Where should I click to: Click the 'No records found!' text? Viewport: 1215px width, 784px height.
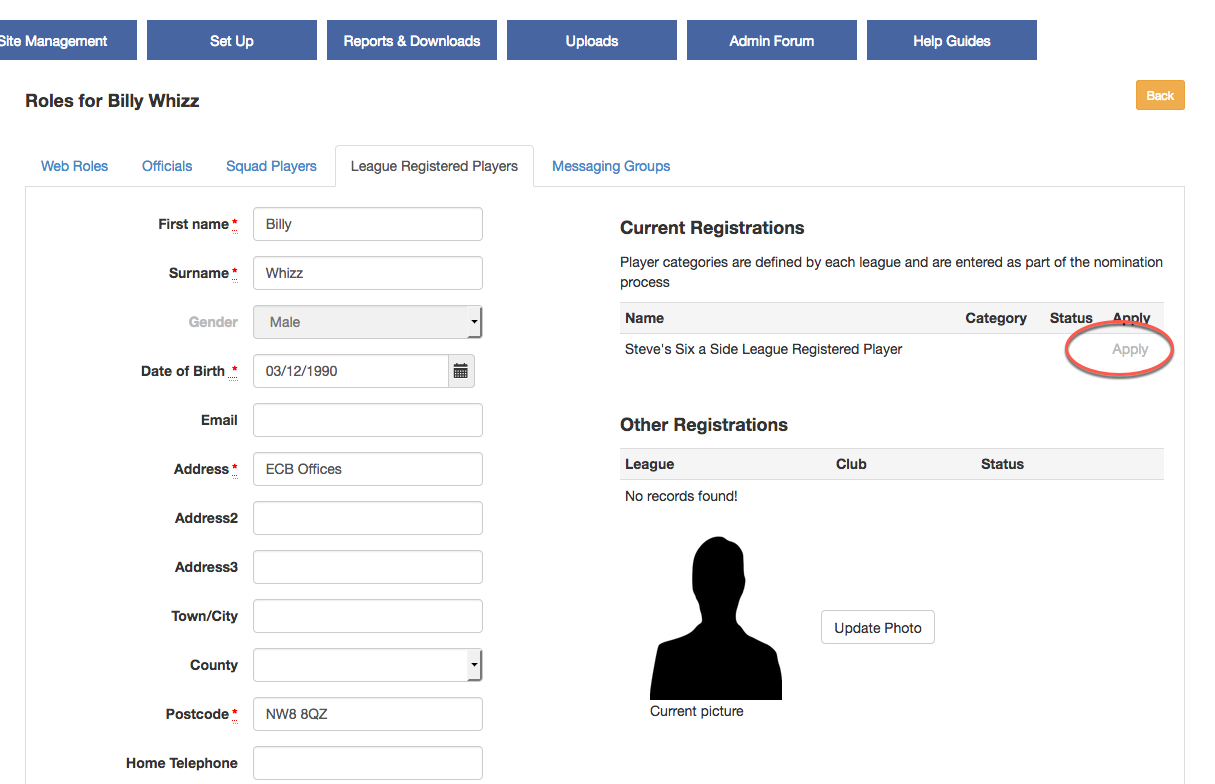681,496
